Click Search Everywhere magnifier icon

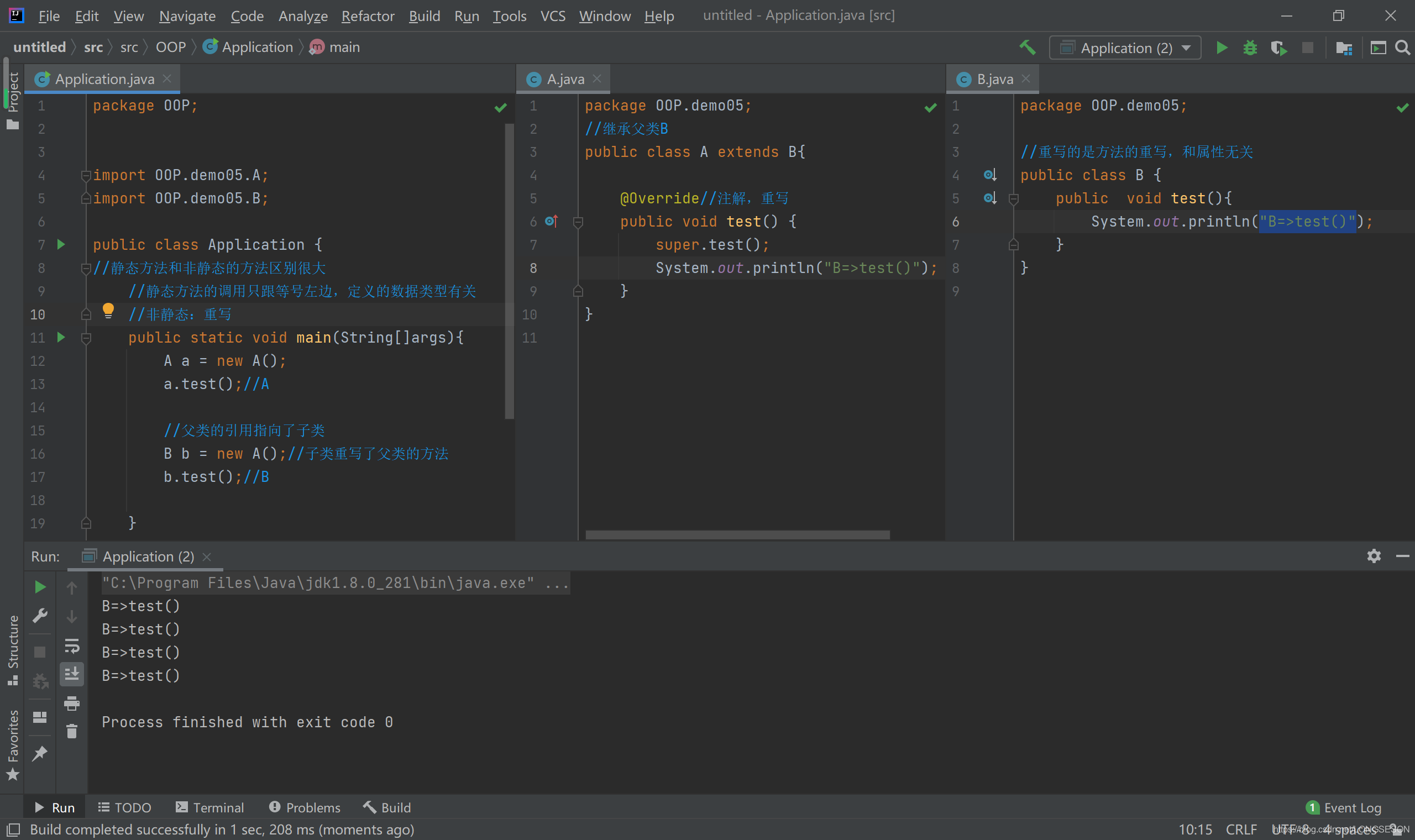coord(1402,48)
